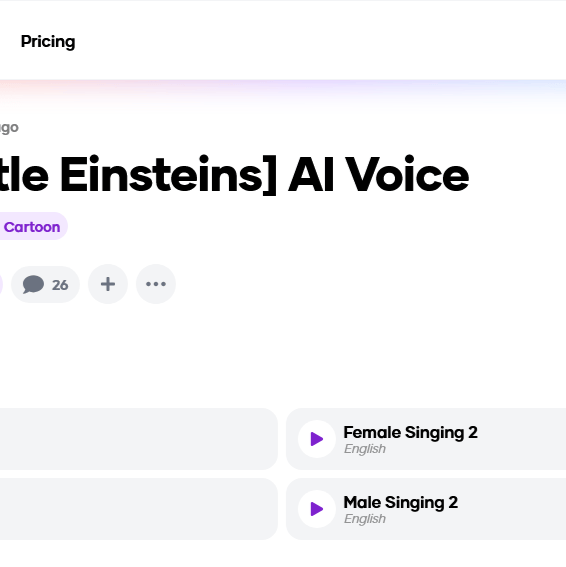Select the Male Singing 2 title text
The width and height of the screenshot is (566, 567).
point(401,503)
